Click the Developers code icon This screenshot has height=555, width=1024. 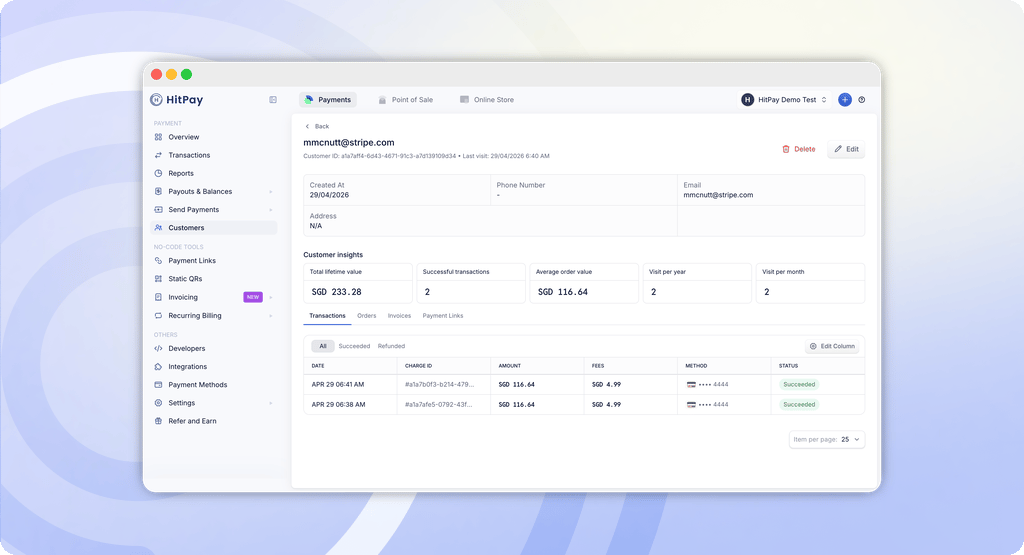tap(158, 349)
